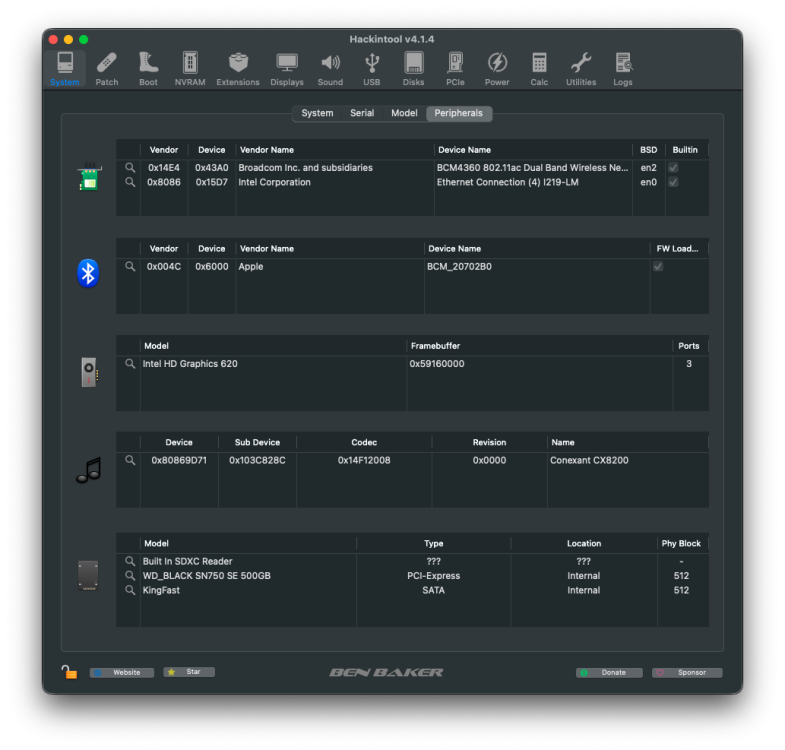Click the Donate button
785x750 pixels.
[609, 672]
